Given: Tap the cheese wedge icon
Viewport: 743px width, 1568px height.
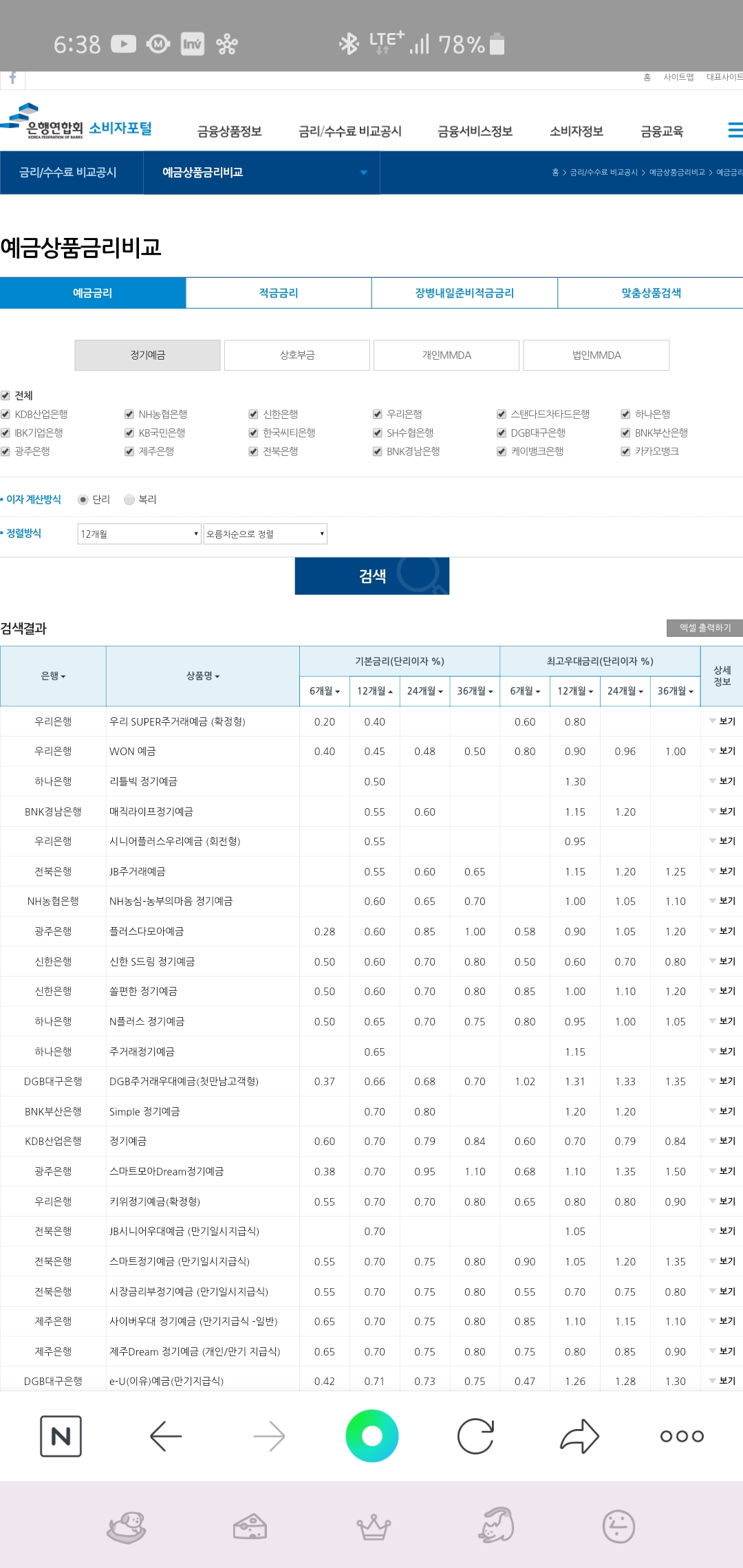Looking at the screenshot, I should tap(250, 1527).
